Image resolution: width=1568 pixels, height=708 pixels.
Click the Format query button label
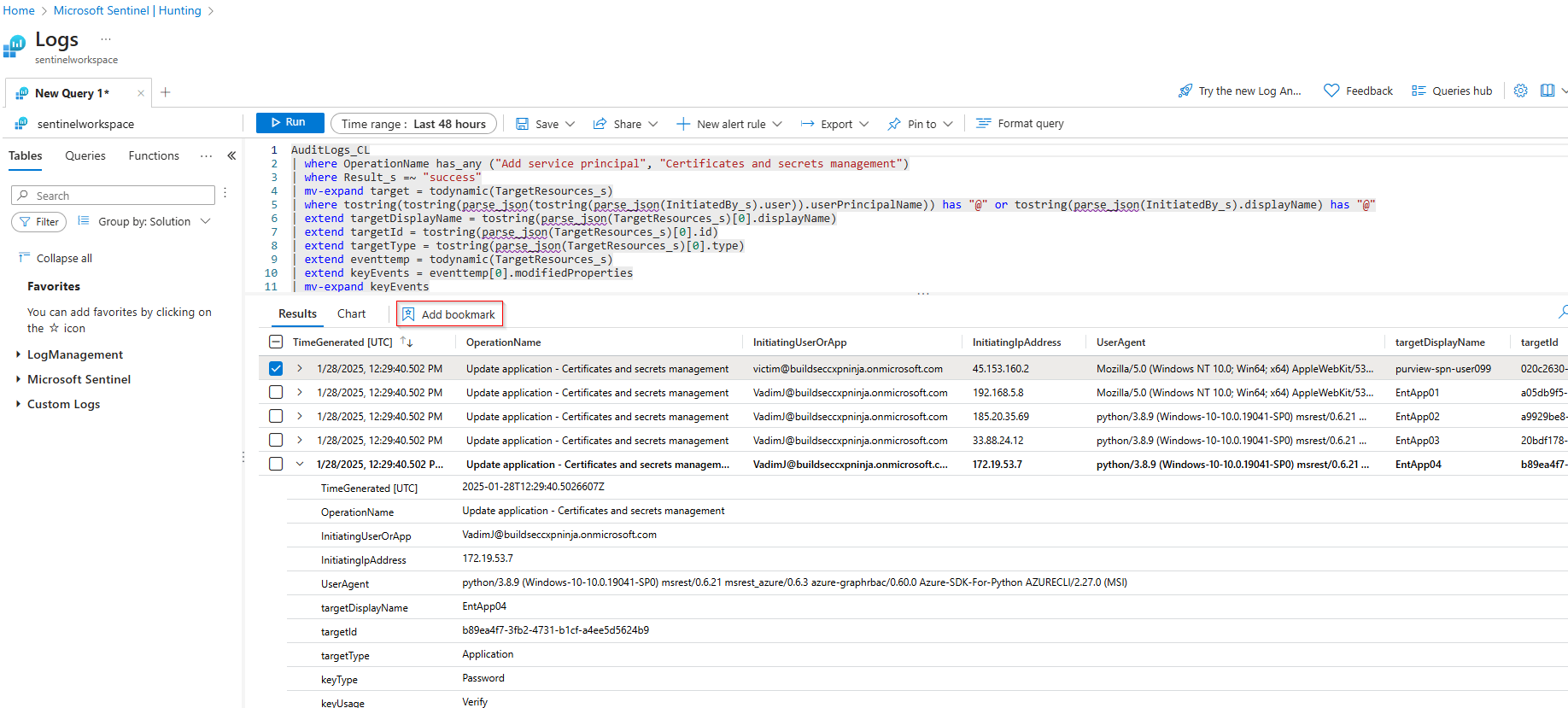(1031, 123)
